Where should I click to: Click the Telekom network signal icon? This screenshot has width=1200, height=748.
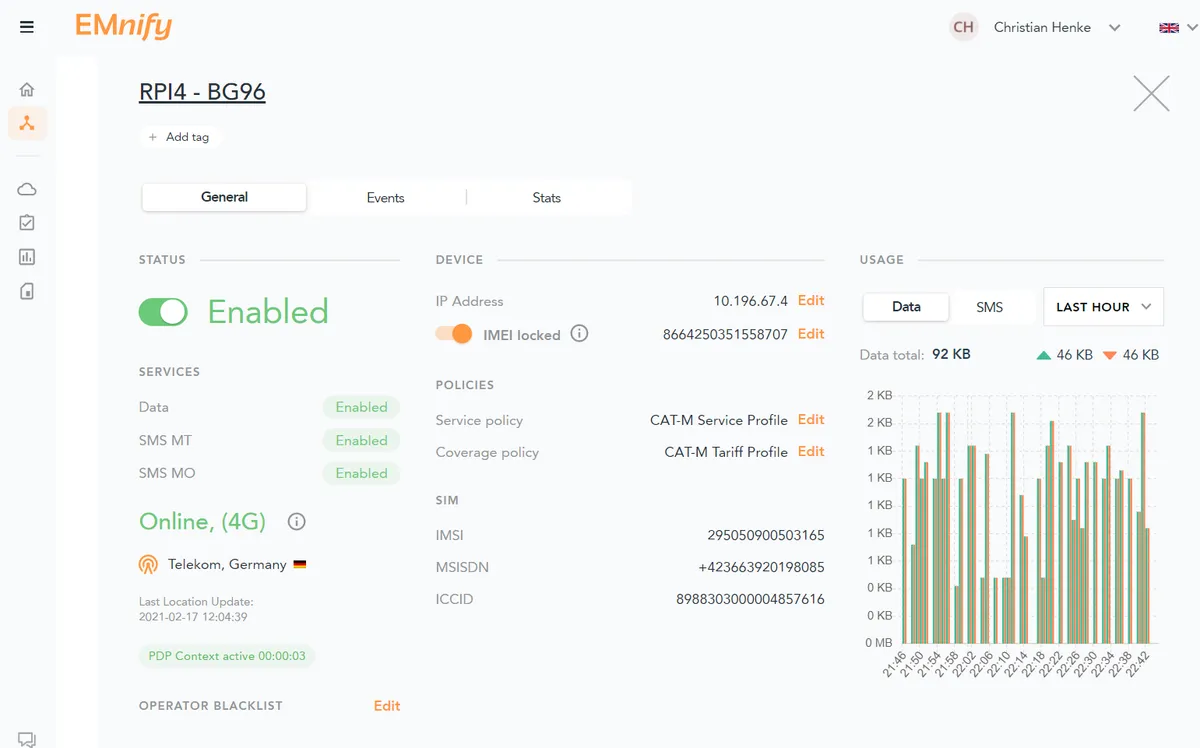coord(148,565)
